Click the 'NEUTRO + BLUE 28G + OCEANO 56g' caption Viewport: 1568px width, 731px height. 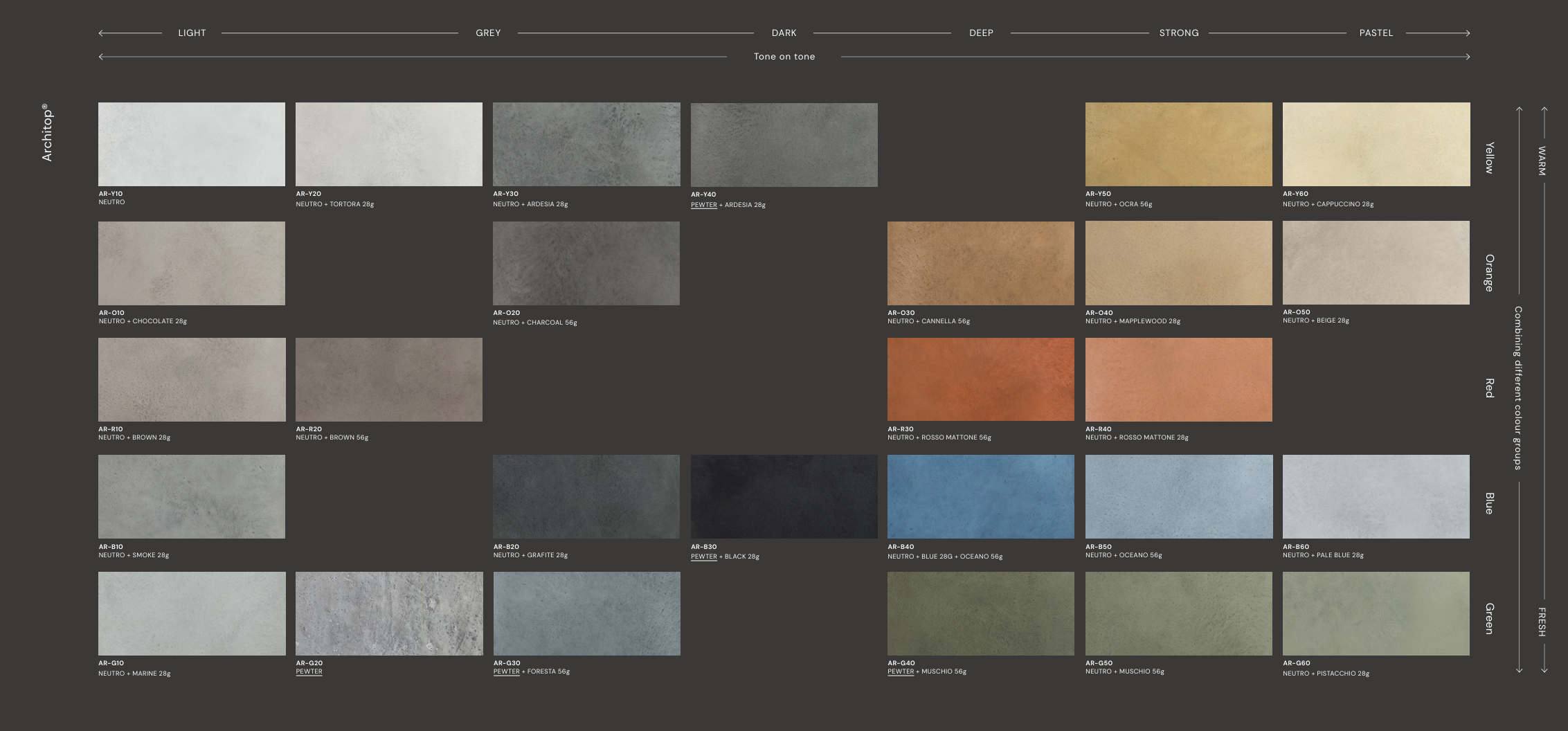click(945, 557)
